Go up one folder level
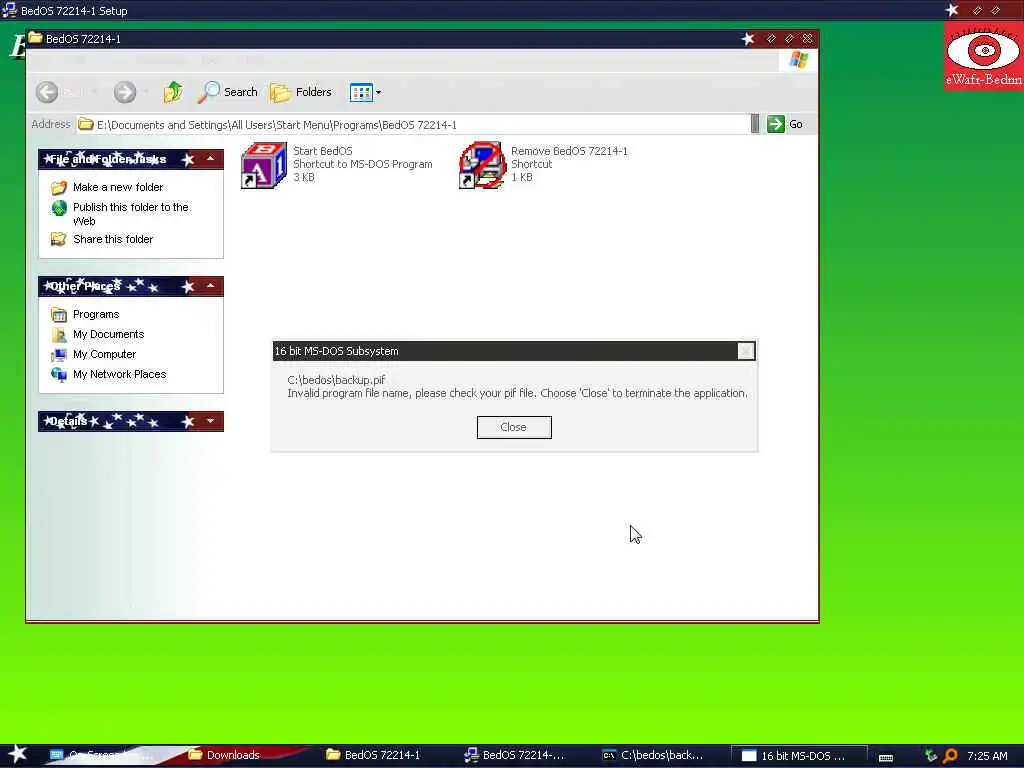 point(173,92)
